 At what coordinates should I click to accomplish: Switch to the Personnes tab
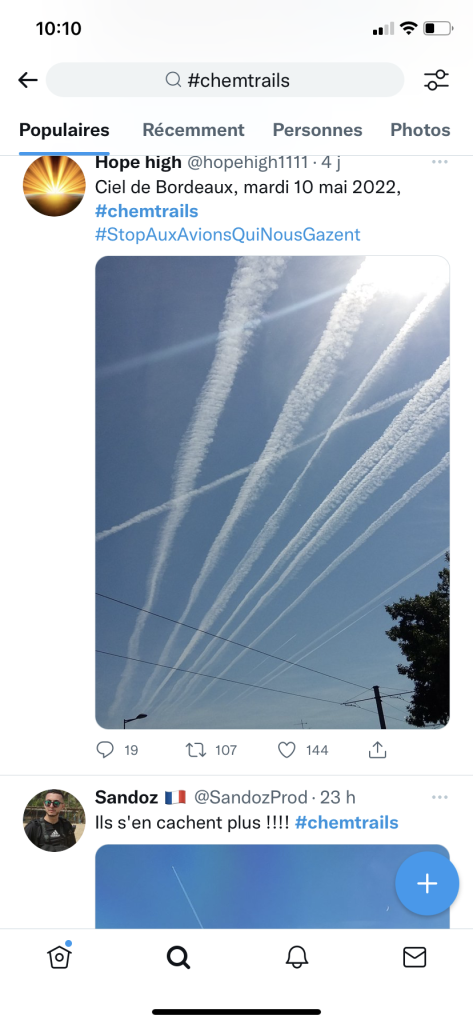[x=318, y=130]
